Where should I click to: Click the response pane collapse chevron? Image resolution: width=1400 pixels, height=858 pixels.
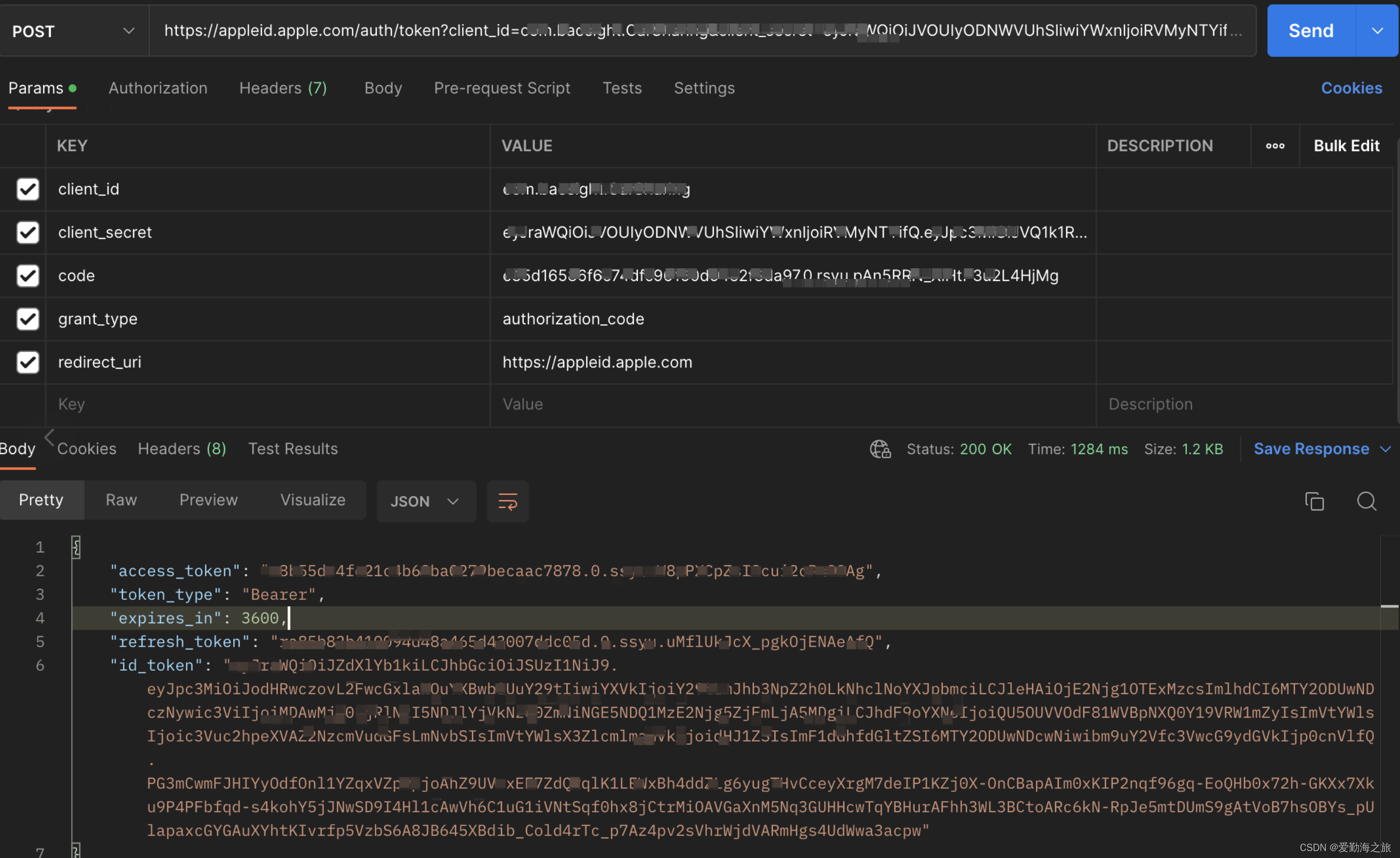(x=50, y=438)
